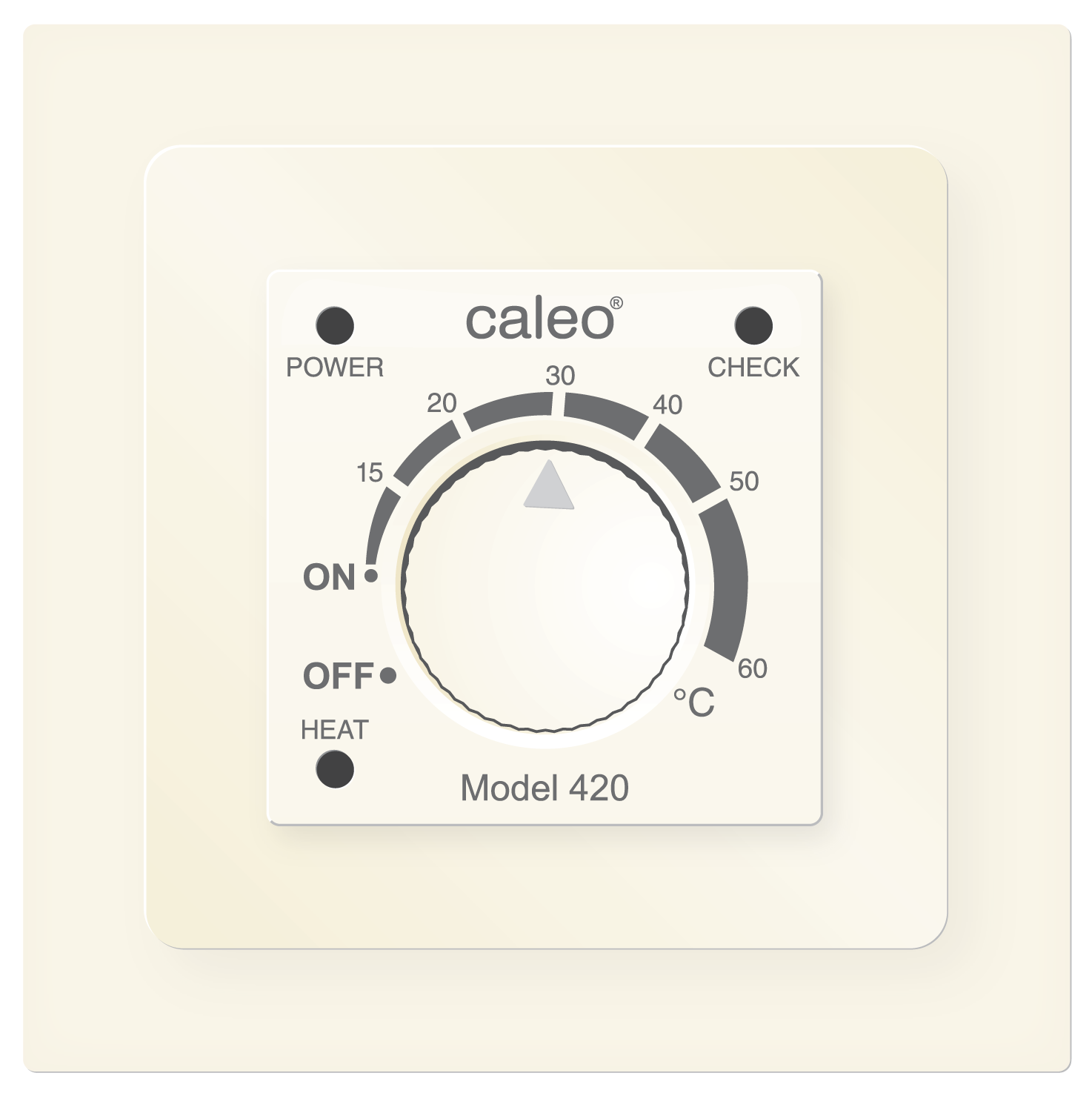Image resolution: width=1092 pixels, height=1093 pixels.
Task: Click the gray triangle pointer on dial
Action: coord(549,485)
